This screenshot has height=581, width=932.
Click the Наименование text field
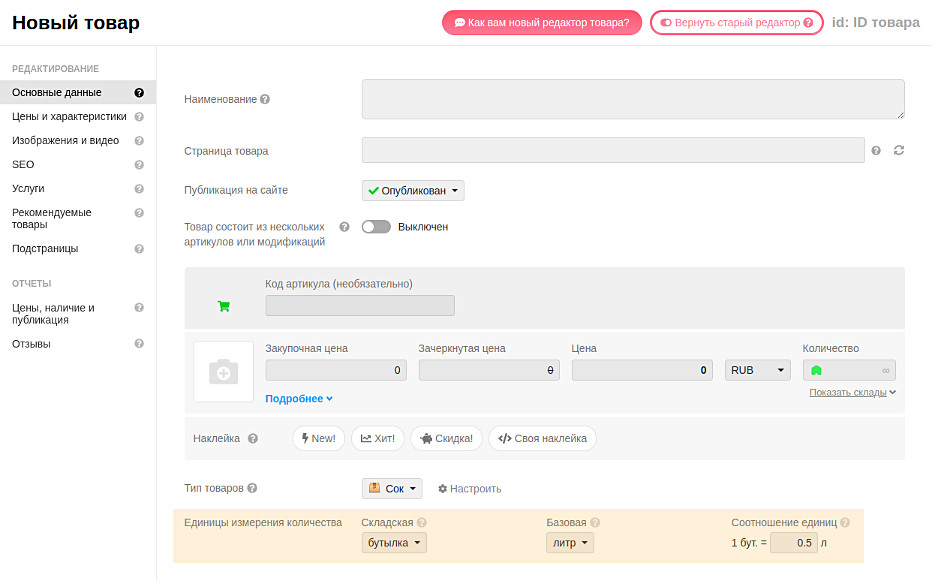(x=633, y=100)
